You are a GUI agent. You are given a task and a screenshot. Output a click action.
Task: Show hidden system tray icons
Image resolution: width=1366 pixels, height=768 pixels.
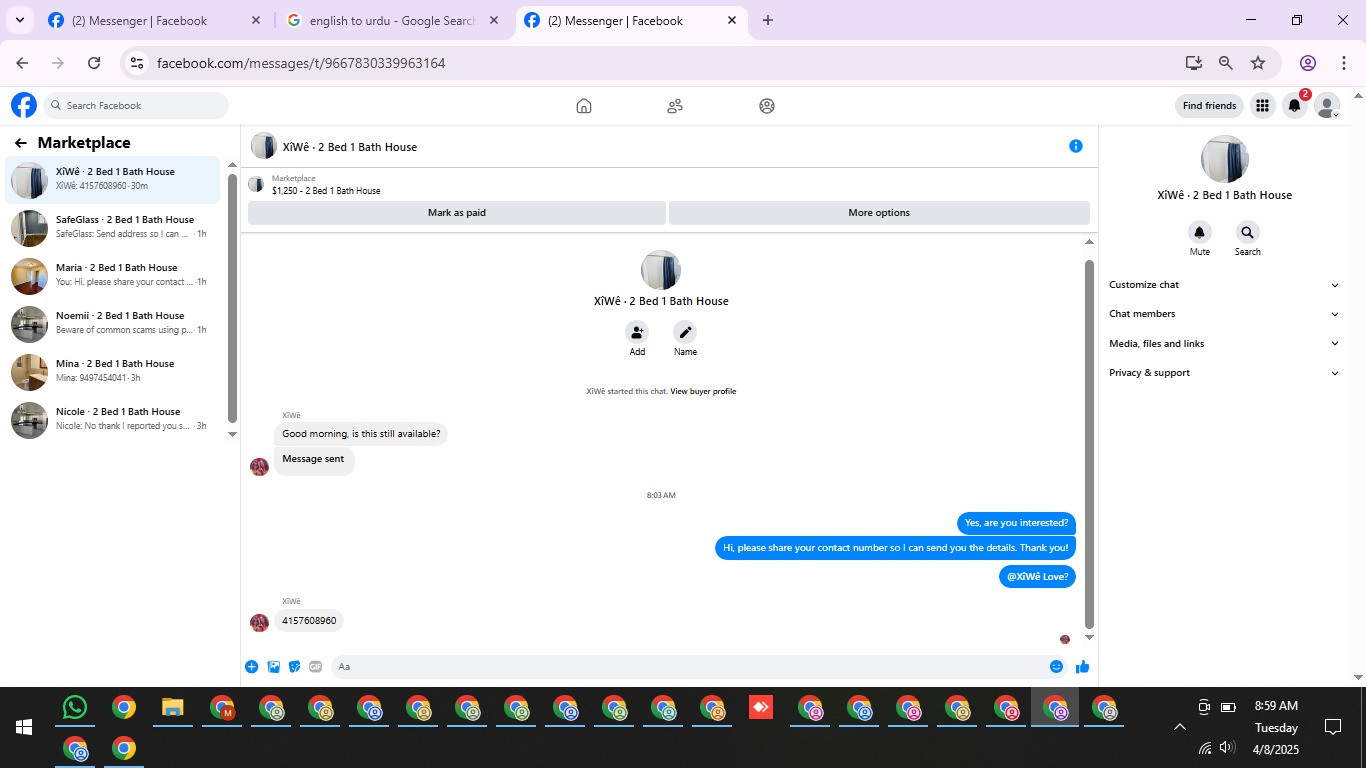(1179, 727)
